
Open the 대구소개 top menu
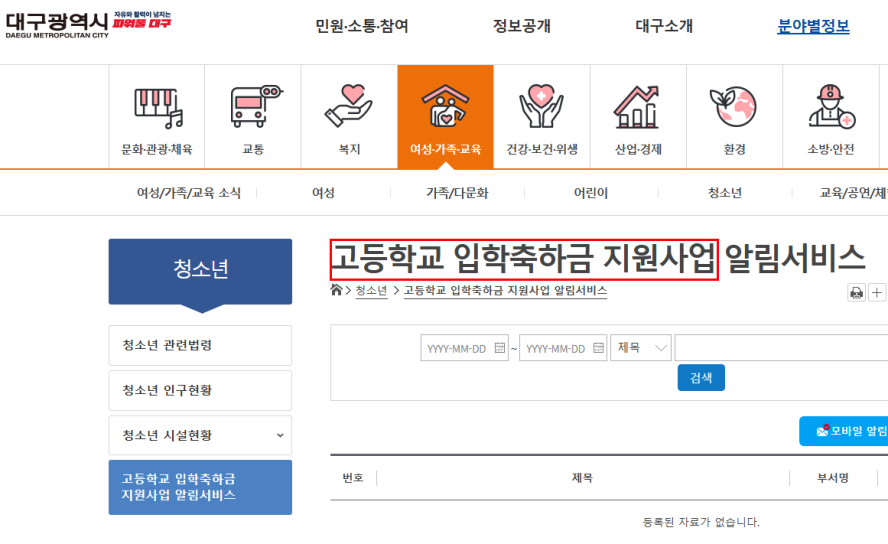664,26
